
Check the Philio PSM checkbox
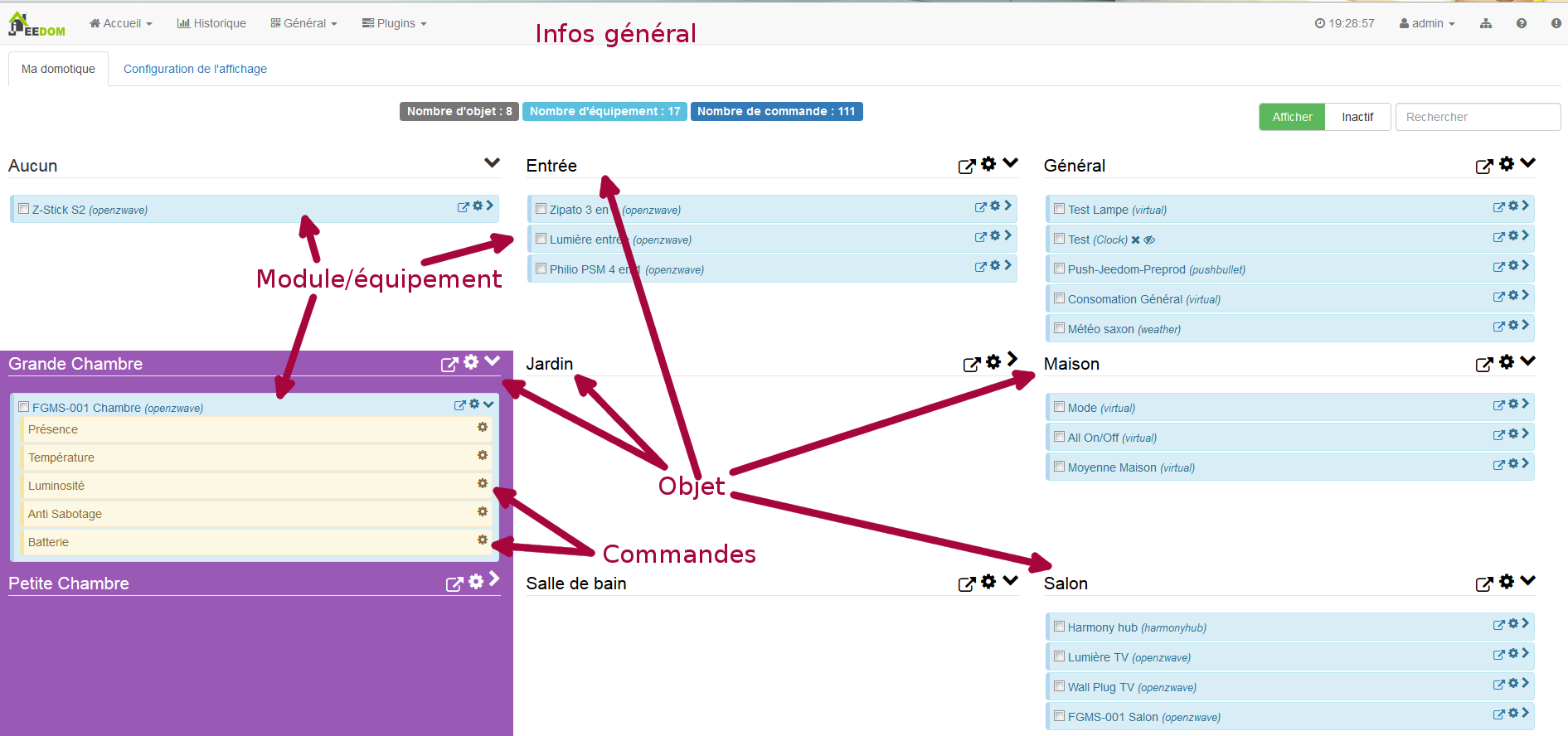click(541, 269)
